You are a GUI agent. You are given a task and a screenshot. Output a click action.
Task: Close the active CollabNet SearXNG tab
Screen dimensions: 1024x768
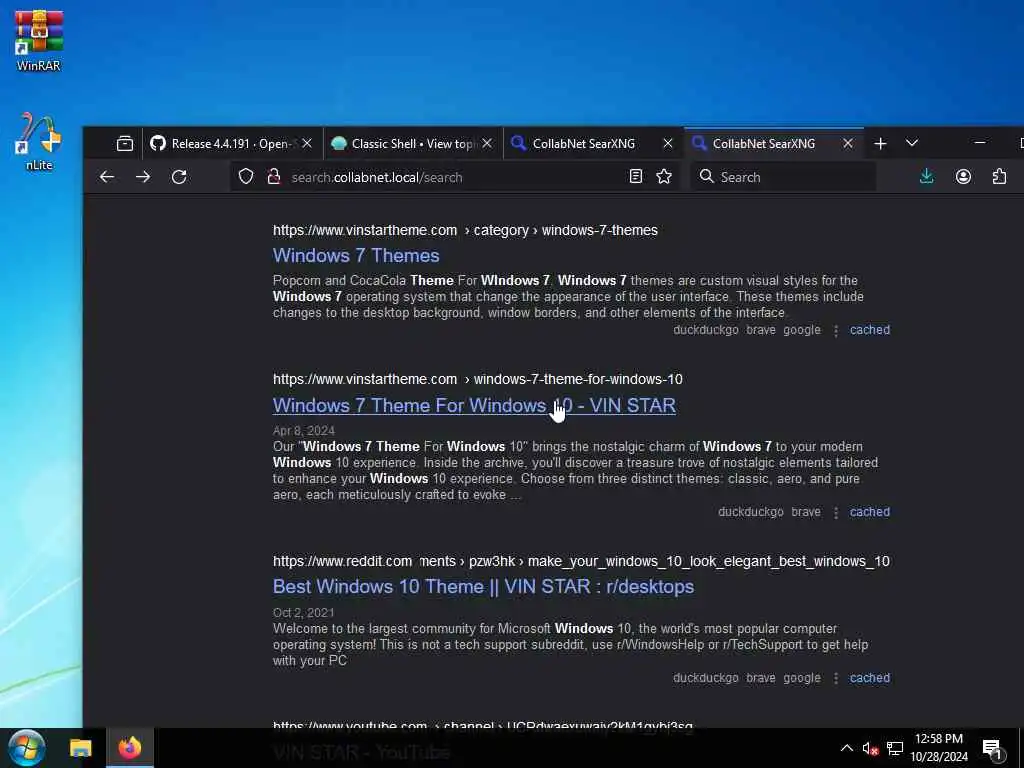848,144
